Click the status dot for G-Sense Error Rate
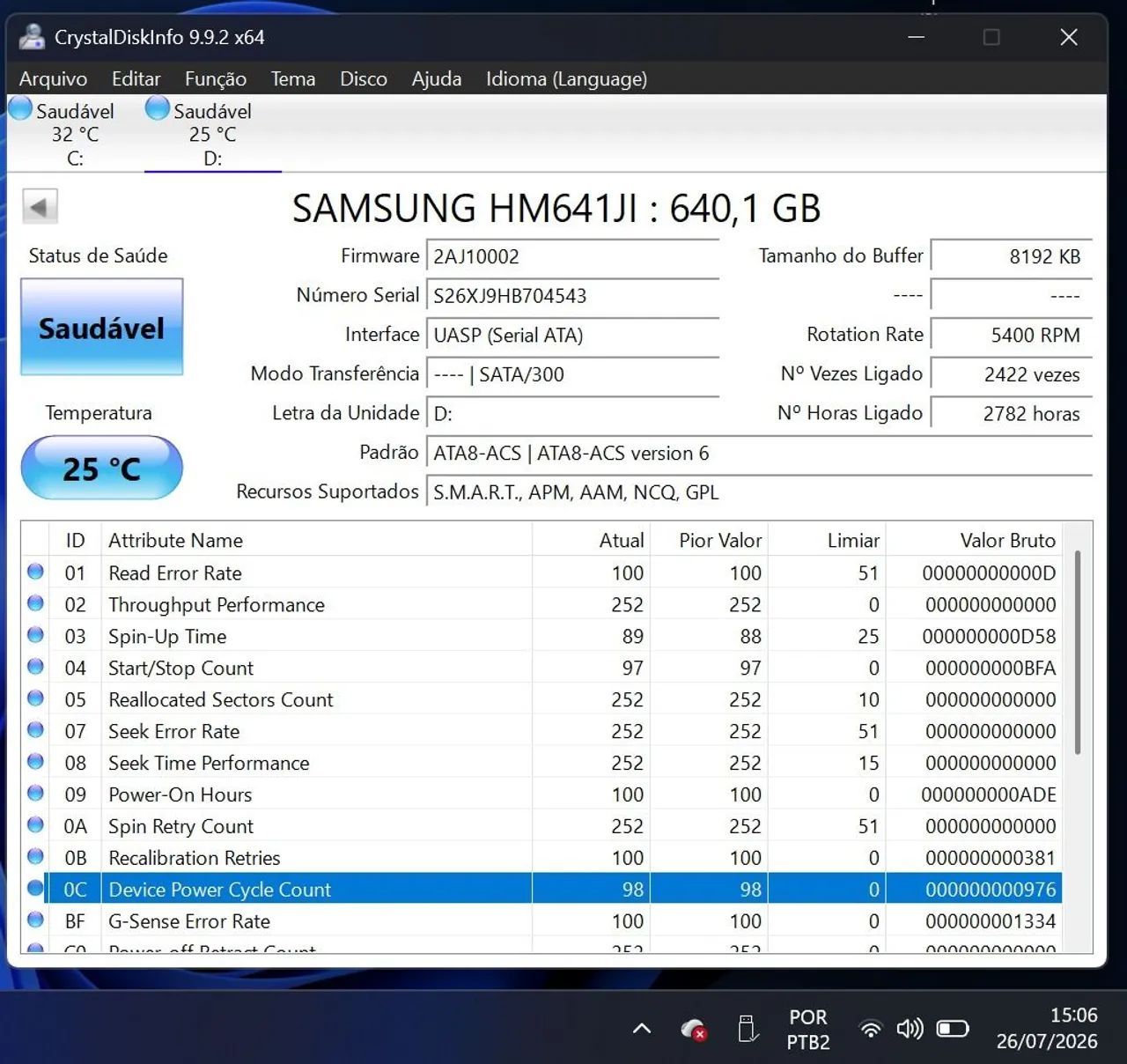Image resolution: width=1127 pixels, height=1064 pixels. tap(35, 920)
